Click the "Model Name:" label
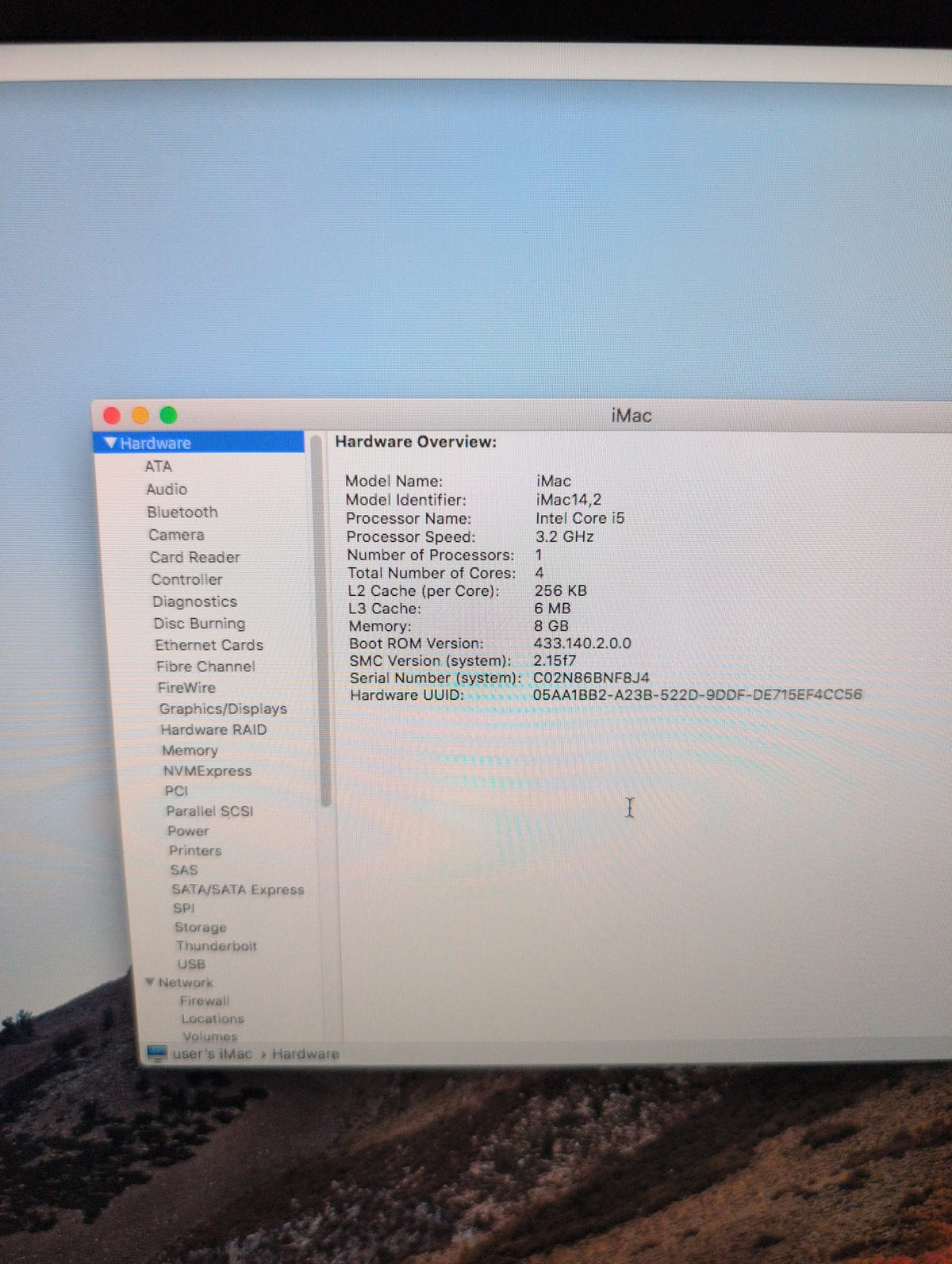The height and width of the screenshot is (1264, 952). (393, 481)
